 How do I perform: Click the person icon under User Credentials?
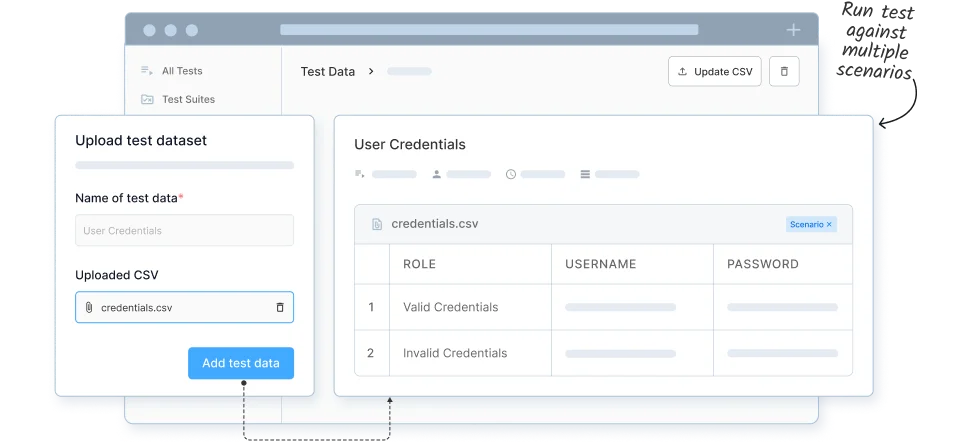(x=437, y=174)
